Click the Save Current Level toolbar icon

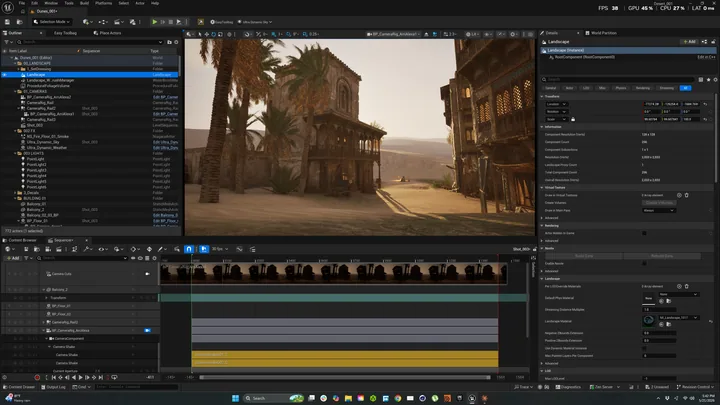coord(7,22)
